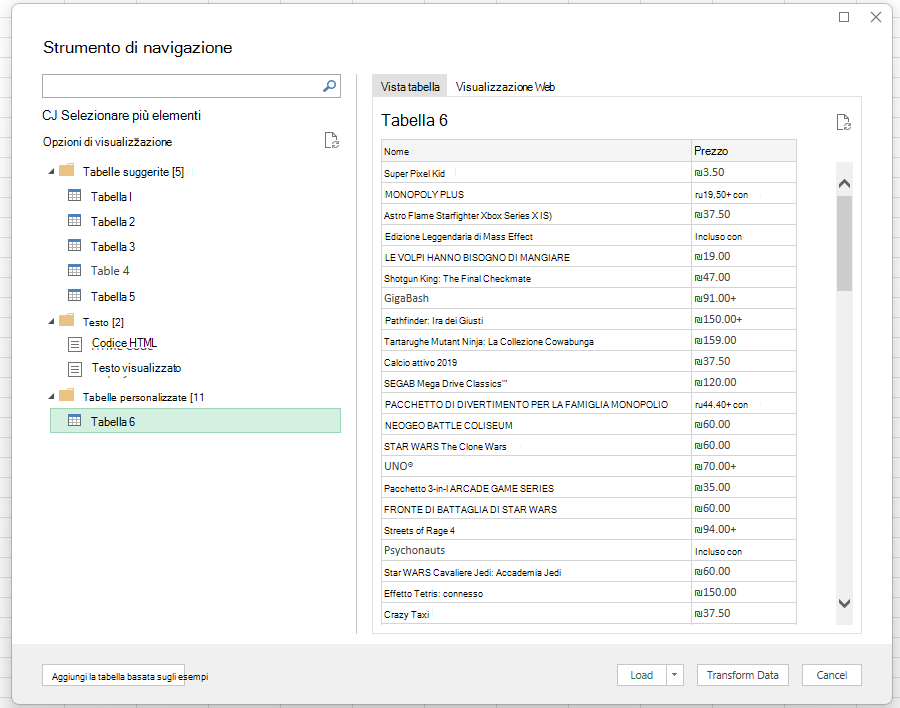
Task: Select Tabella 6 in the tree
Action: coord(195,420)
